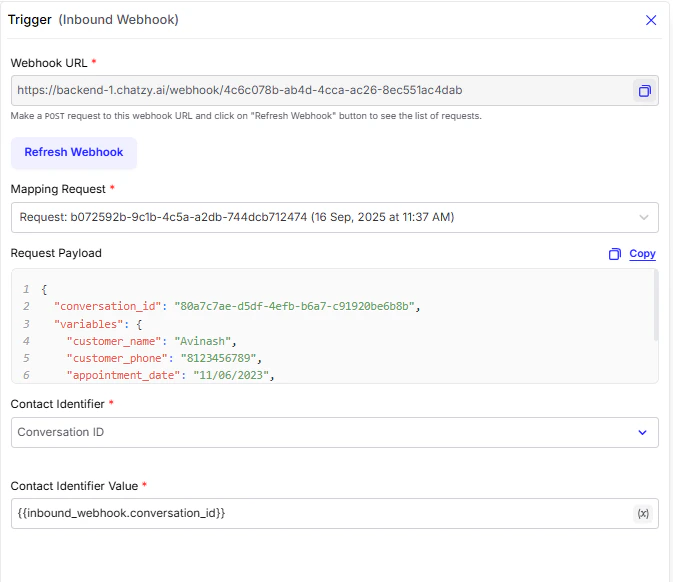
Task: Click the POST request instruction text
Action: point(246,116)
